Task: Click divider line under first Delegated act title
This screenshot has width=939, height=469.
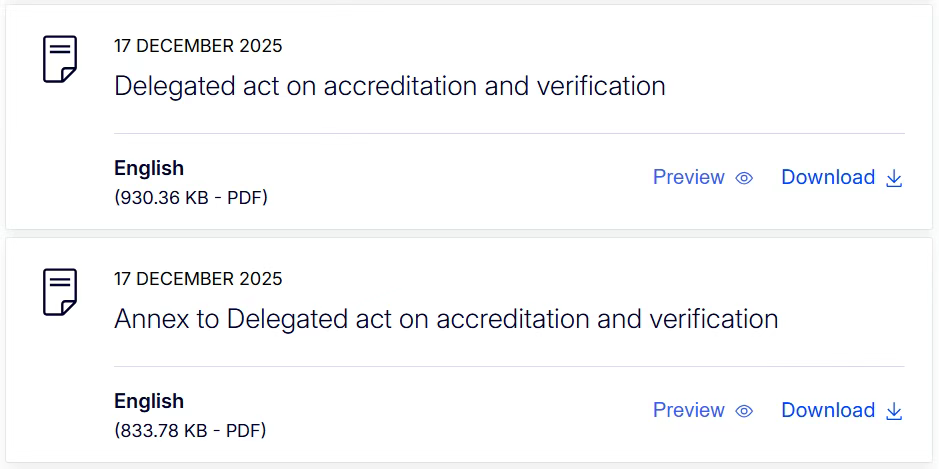Action: (x=509, y=133)
